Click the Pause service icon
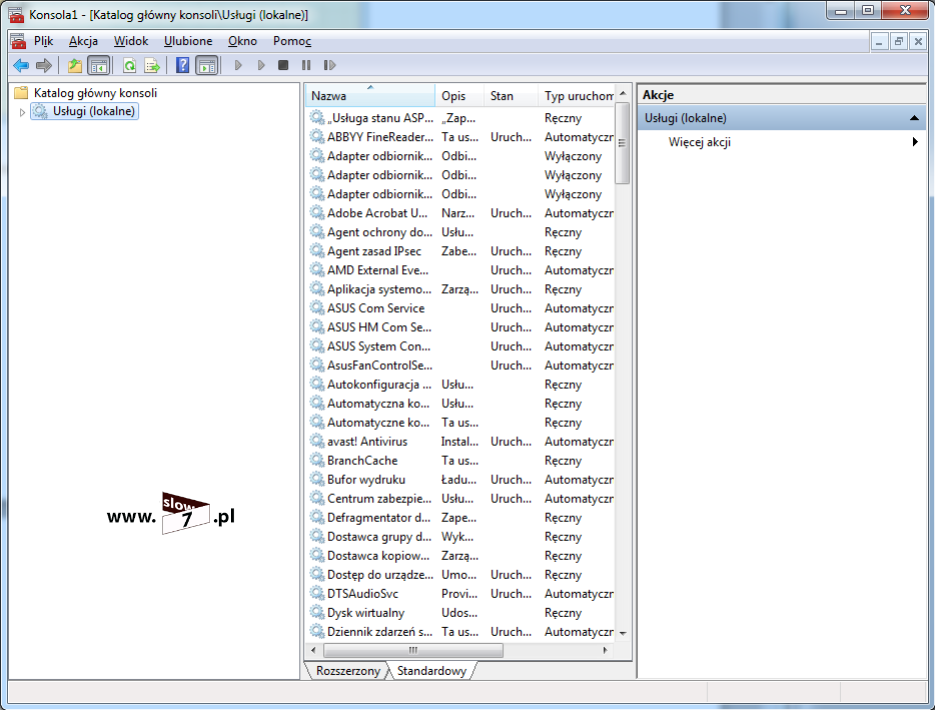This screenshot has height=710, width=935. click(x=306, y=65)
